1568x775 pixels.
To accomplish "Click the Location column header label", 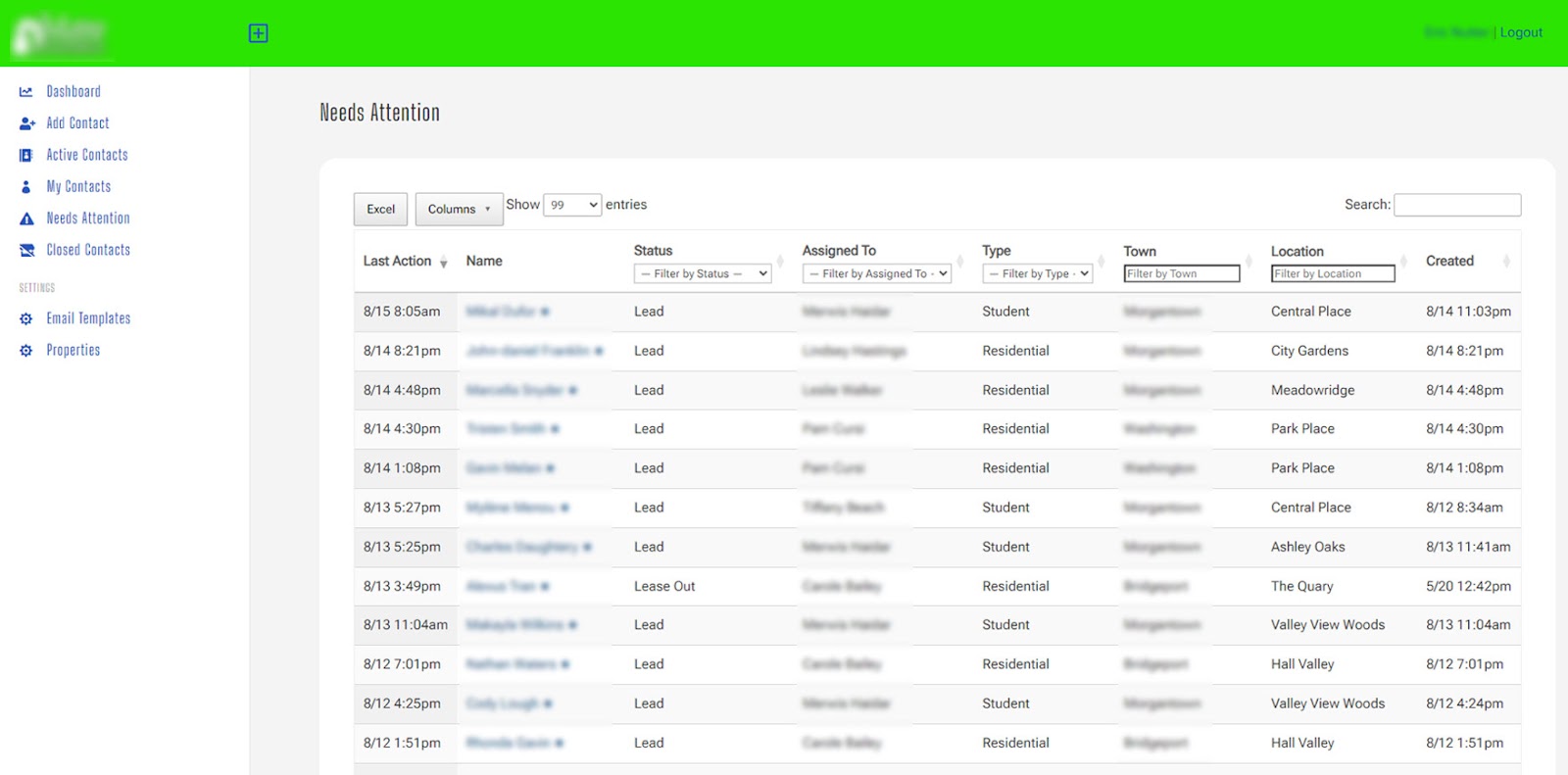I will (x=1297, y=252).
